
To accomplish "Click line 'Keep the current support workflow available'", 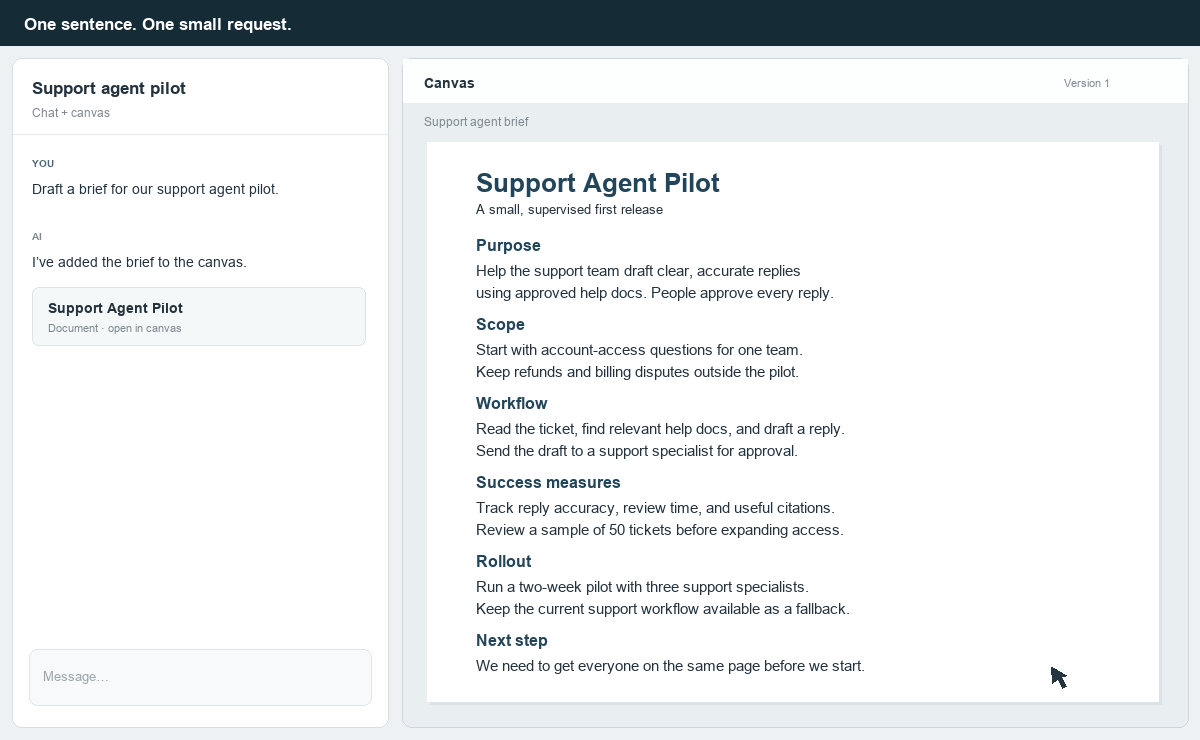I will point(663,609).
